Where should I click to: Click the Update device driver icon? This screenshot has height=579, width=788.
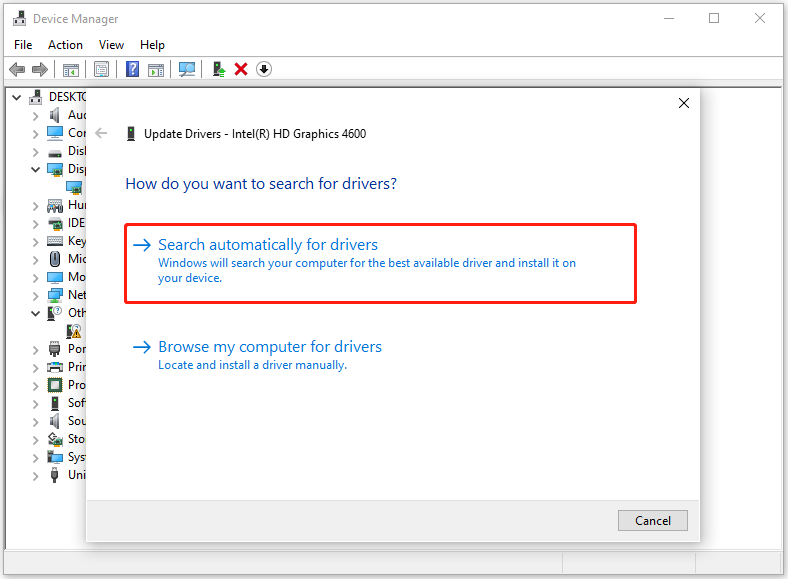[x=219, y=69]
